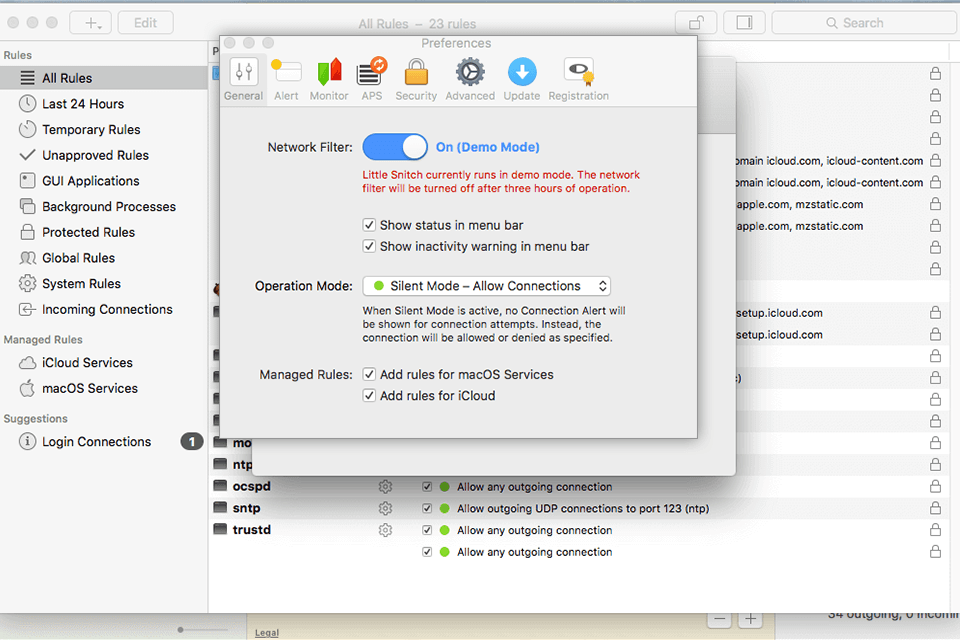Image resolution: width=960 pixels, height=640 pixels.
Task: Open the APS preferences tab
Action: point(372,80)
